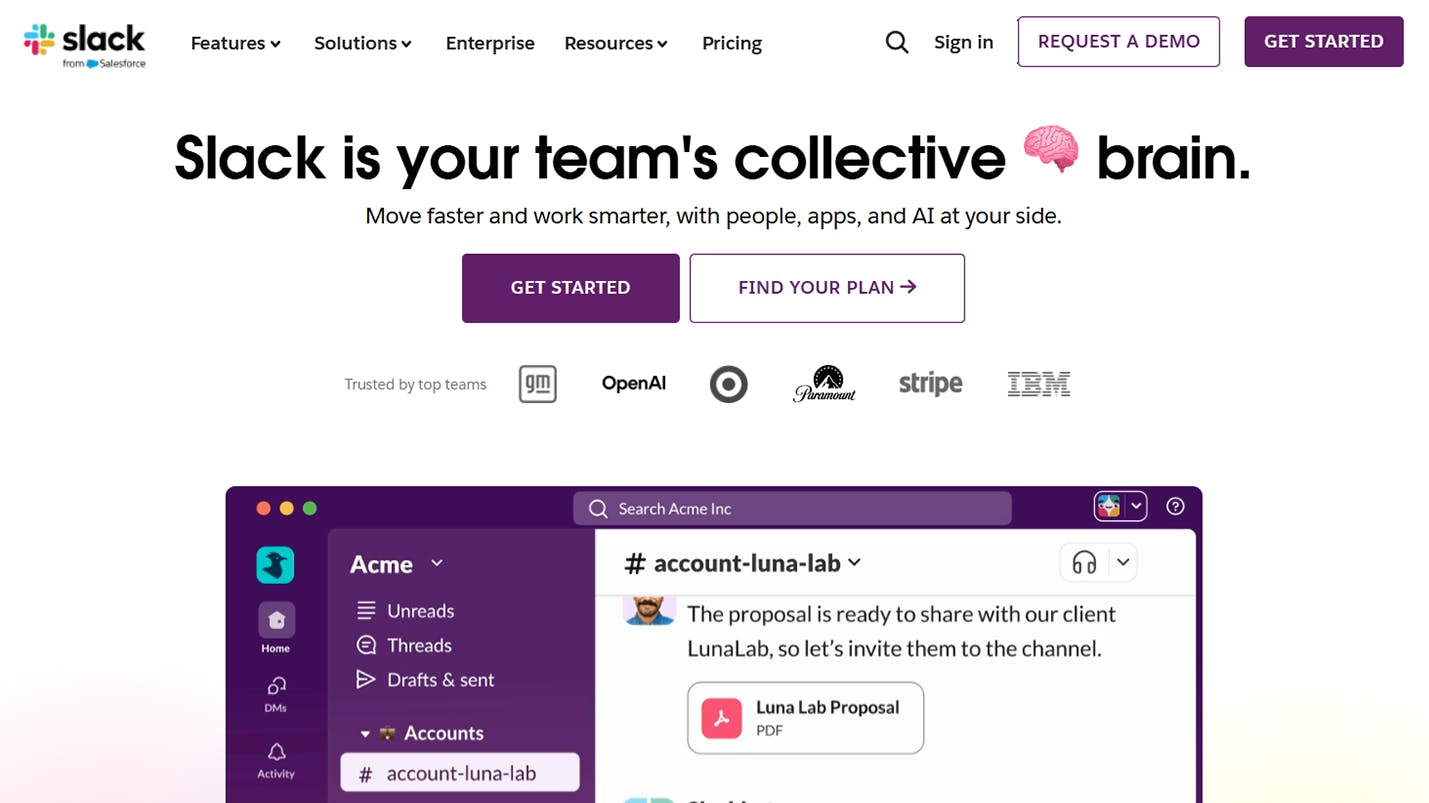
Task: Open Activity bell in the sidebar
Action: point(276,760)
